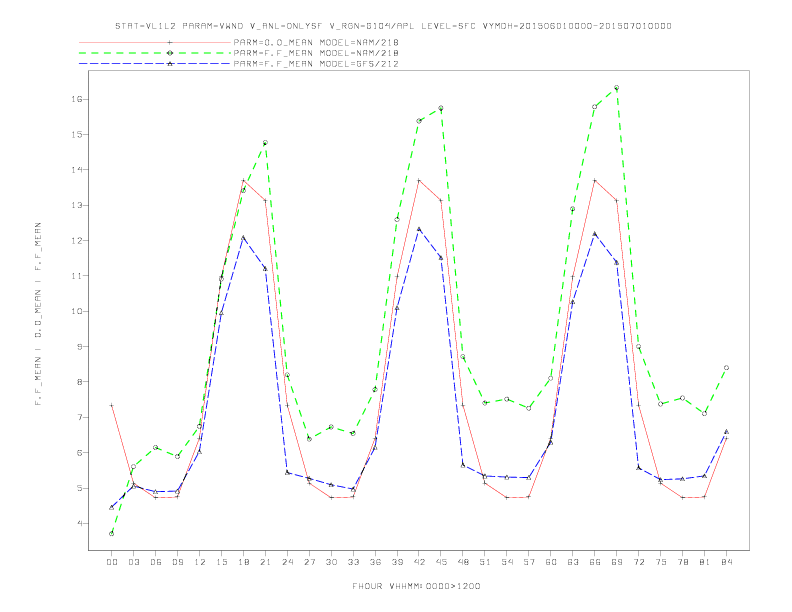Viewport: 792px width, 612px height.
Task: Click x-axis forecast hour label 57
Action: [x=529, y=562]
